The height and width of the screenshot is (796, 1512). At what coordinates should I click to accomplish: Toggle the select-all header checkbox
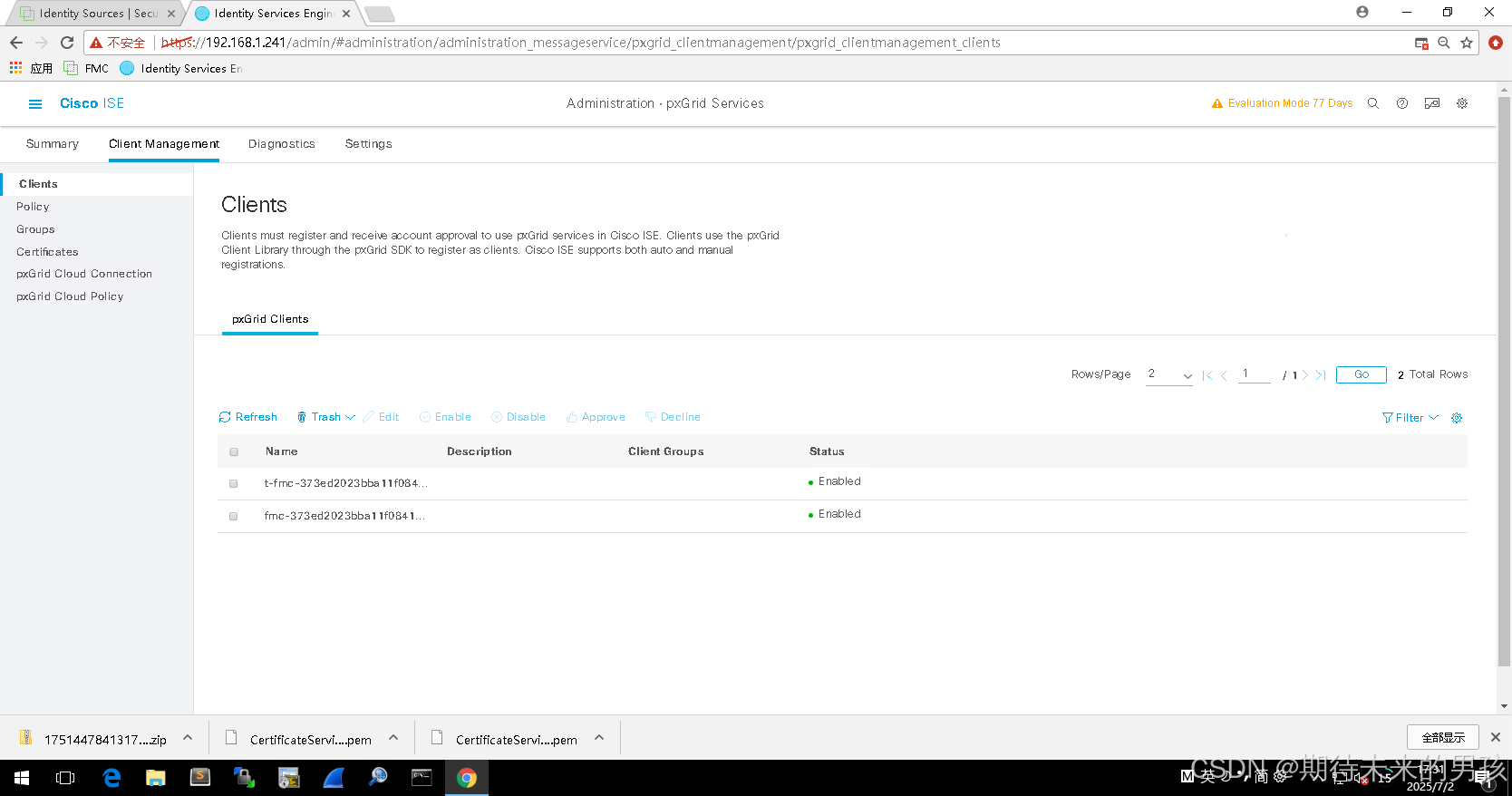pos(234,451)
